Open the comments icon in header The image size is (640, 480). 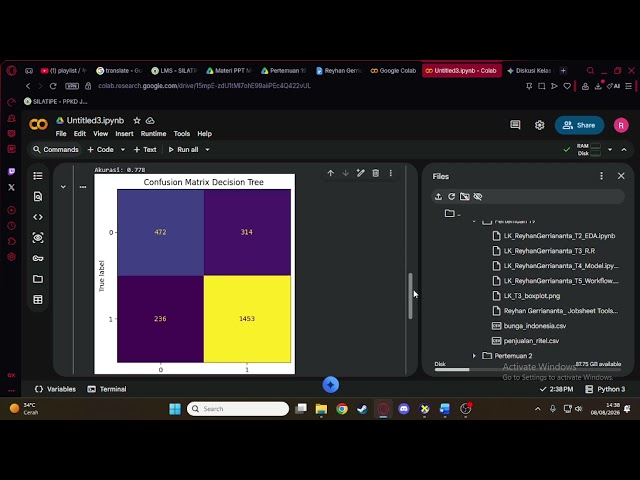pyautogui.click(x=515, y=125)
